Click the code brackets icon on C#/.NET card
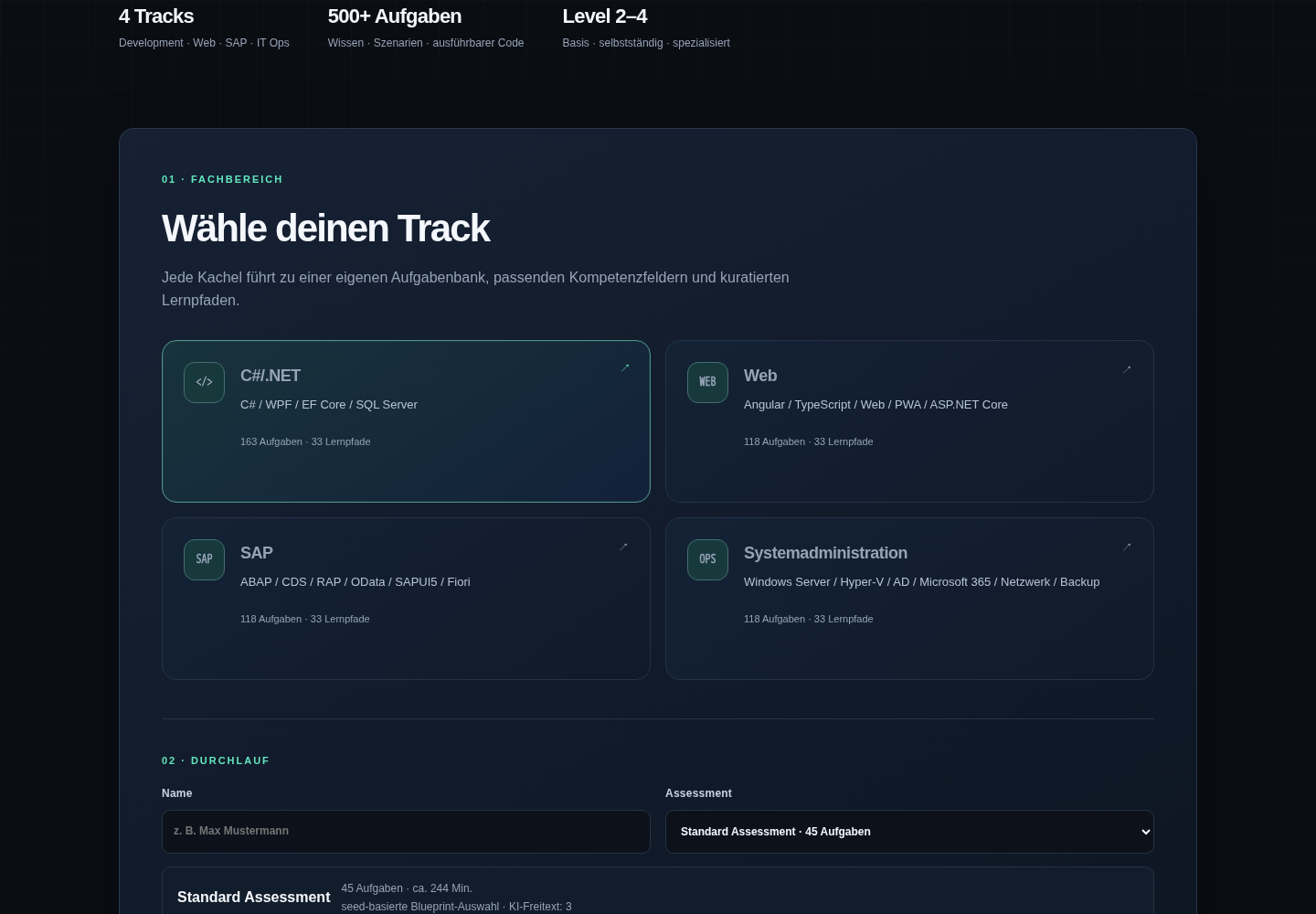Viewport: 1316px width, 914px height. [x=204, y=382]
